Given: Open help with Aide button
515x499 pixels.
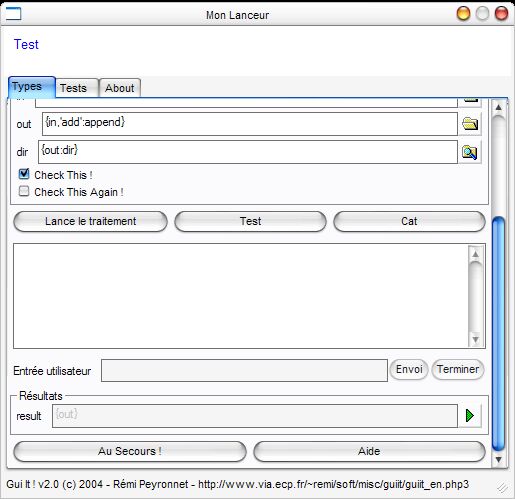Looking at the screenshot, I should click(x=369, y=451).
